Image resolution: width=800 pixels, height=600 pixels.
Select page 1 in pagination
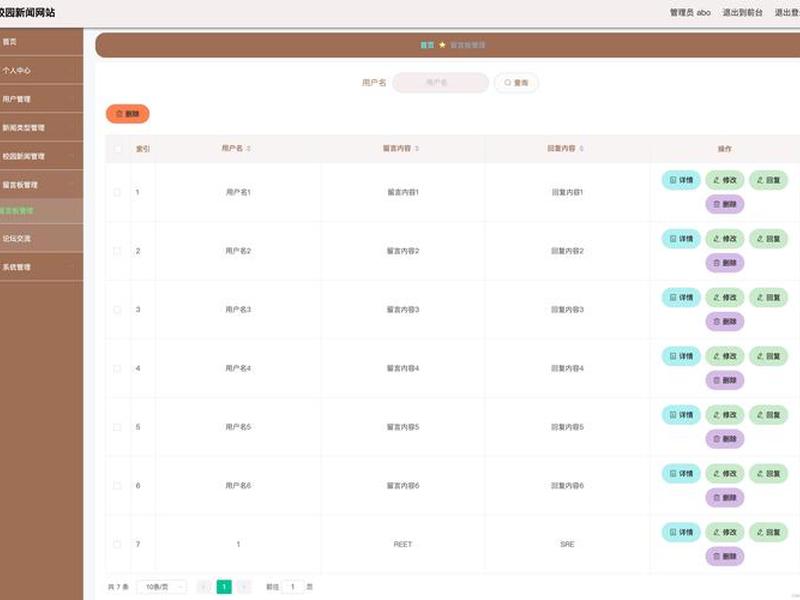point(224,587)
